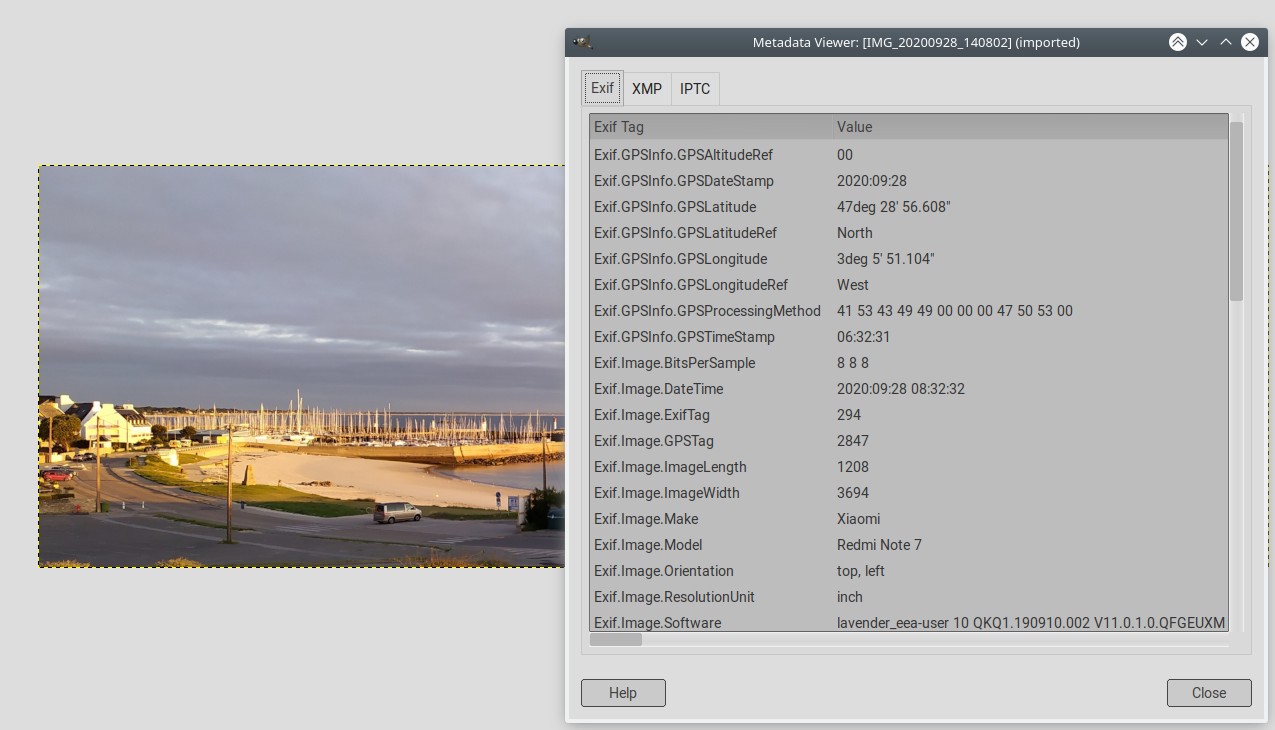Click the keep-above double chevron icon
Image resolution: width=1275 pixels, height=730 pixels.
click(x=1178, y=43)
